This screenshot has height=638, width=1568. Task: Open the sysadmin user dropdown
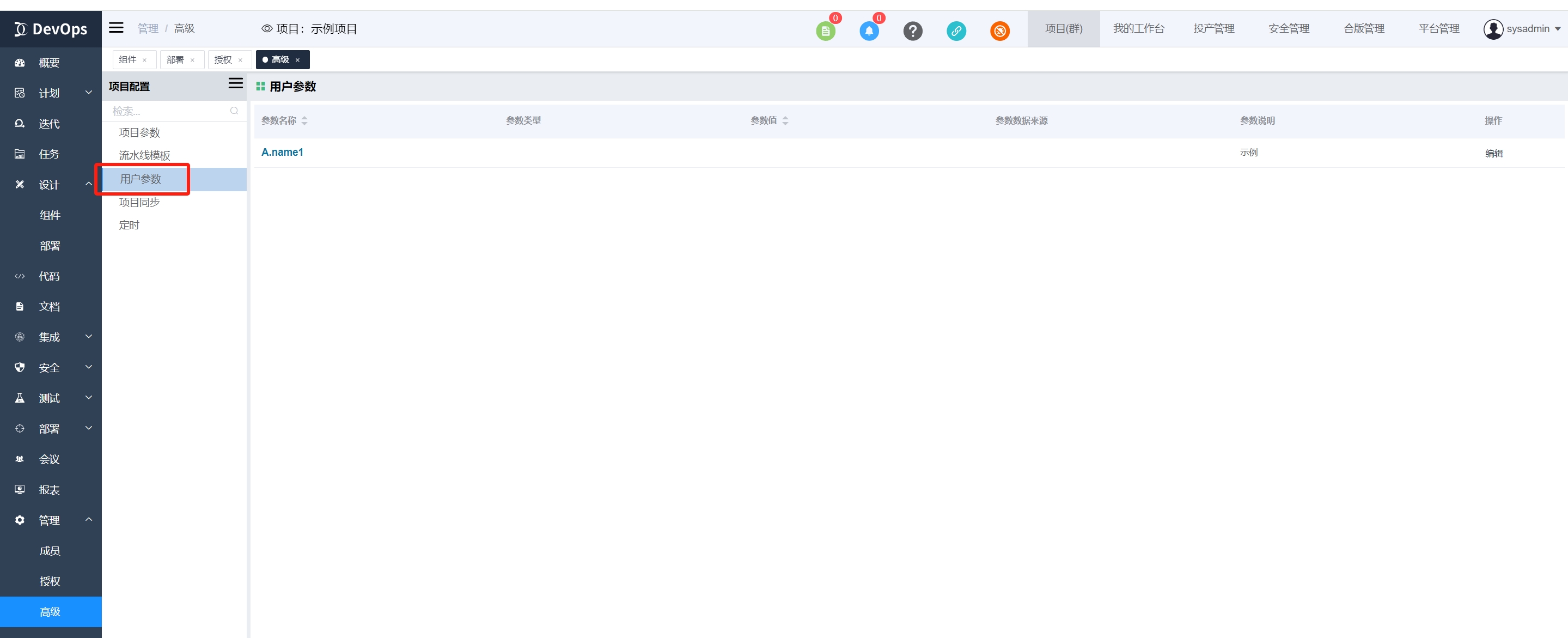pos(1522,29)
